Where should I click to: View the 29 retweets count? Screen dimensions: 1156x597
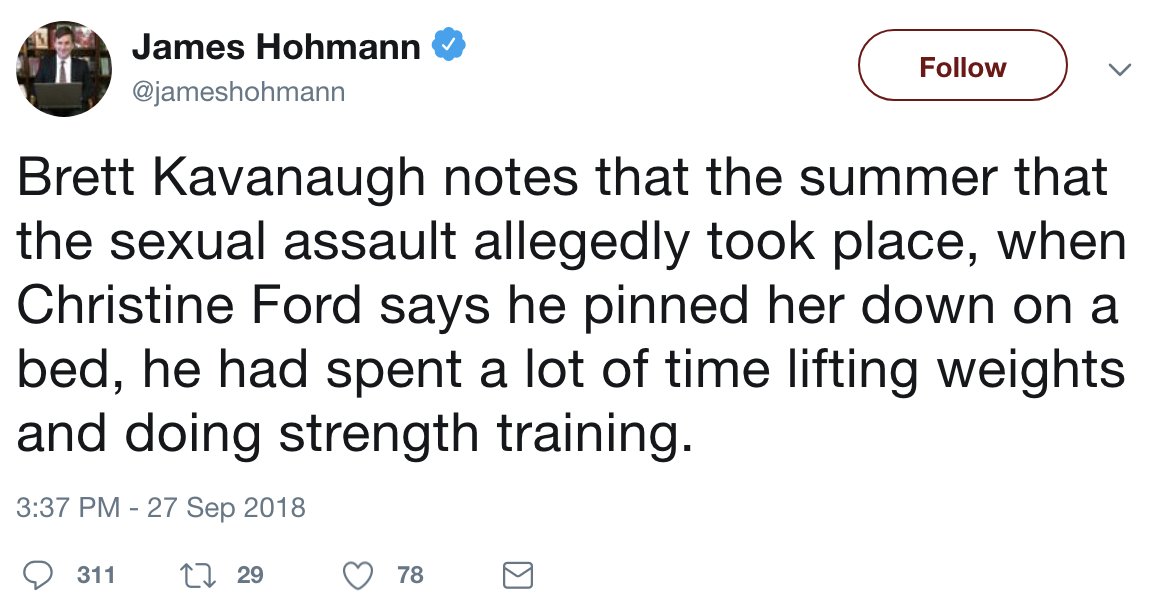click(x=250, y=575)
